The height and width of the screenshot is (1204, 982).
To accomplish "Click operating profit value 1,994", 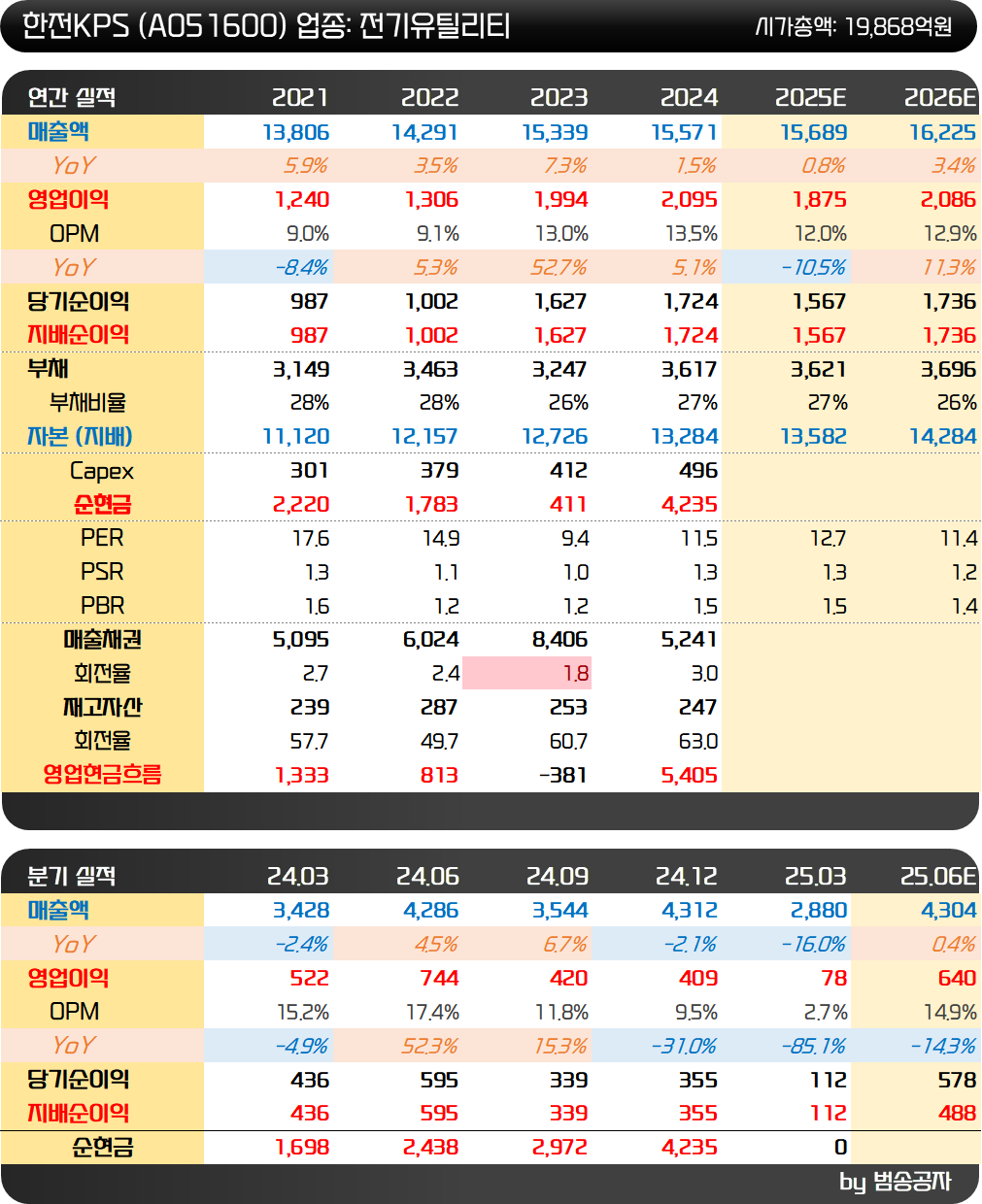I will click(560, 199).
